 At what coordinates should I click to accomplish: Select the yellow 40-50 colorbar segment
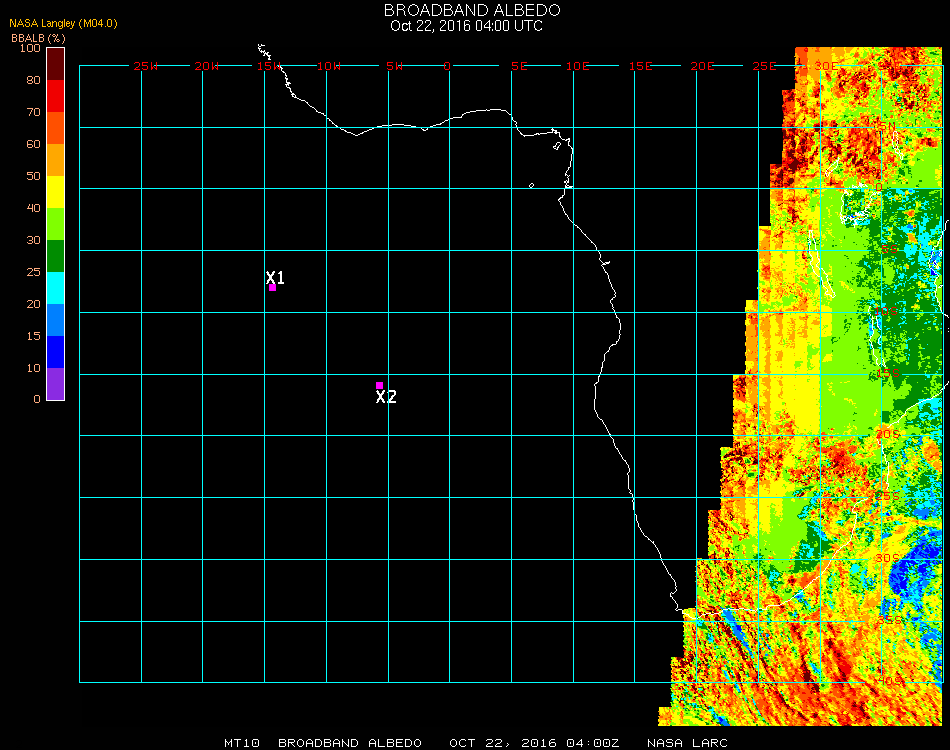point(55,192)
